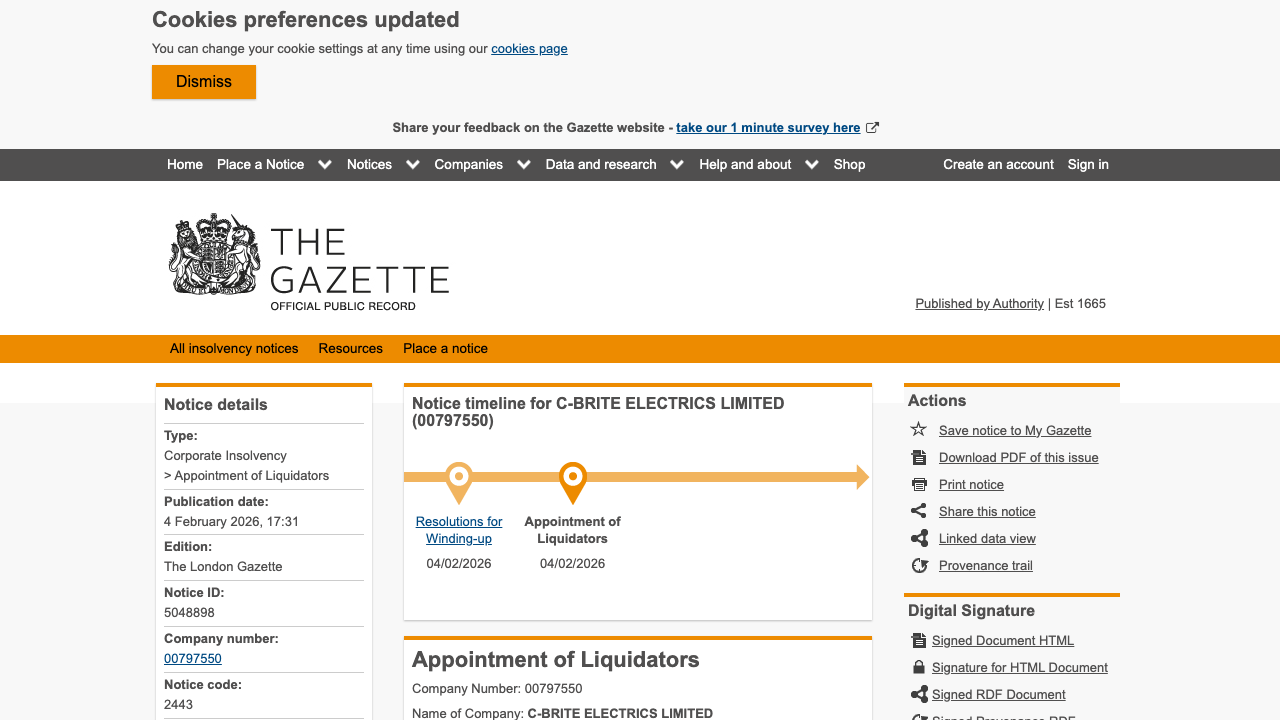
Task: Select the Signed RDF Document share-style icon
Action: [x=918, y=694]
